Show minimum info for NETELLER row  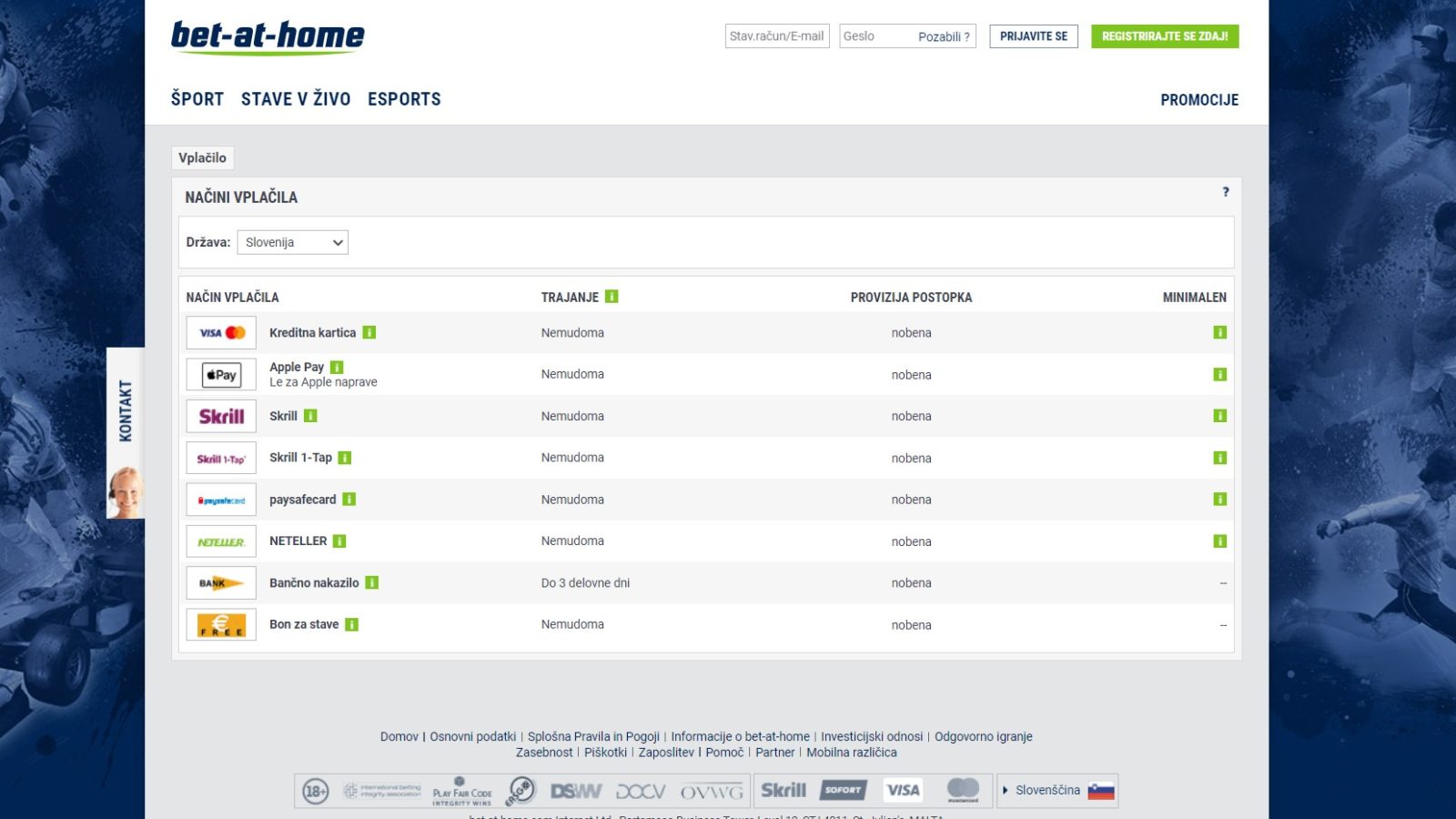[1220, 541]
